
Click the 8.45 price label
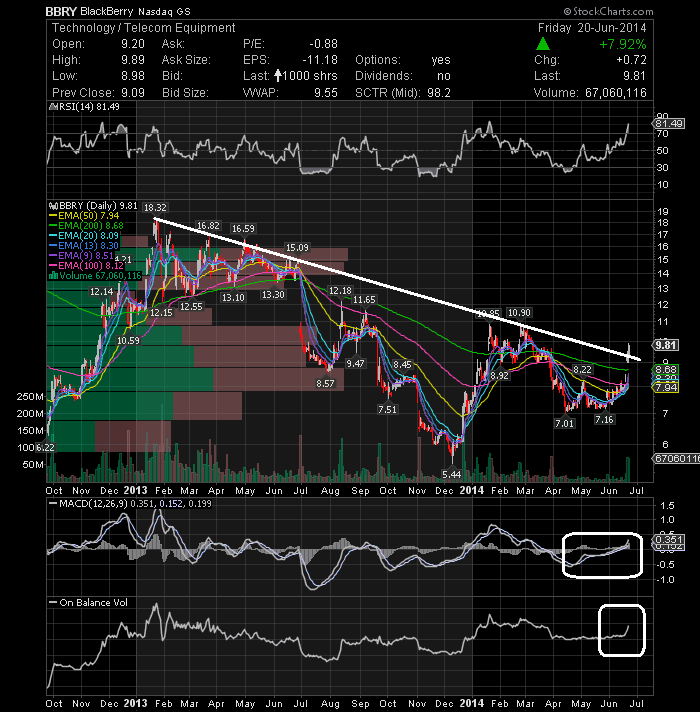click(402, 365)
